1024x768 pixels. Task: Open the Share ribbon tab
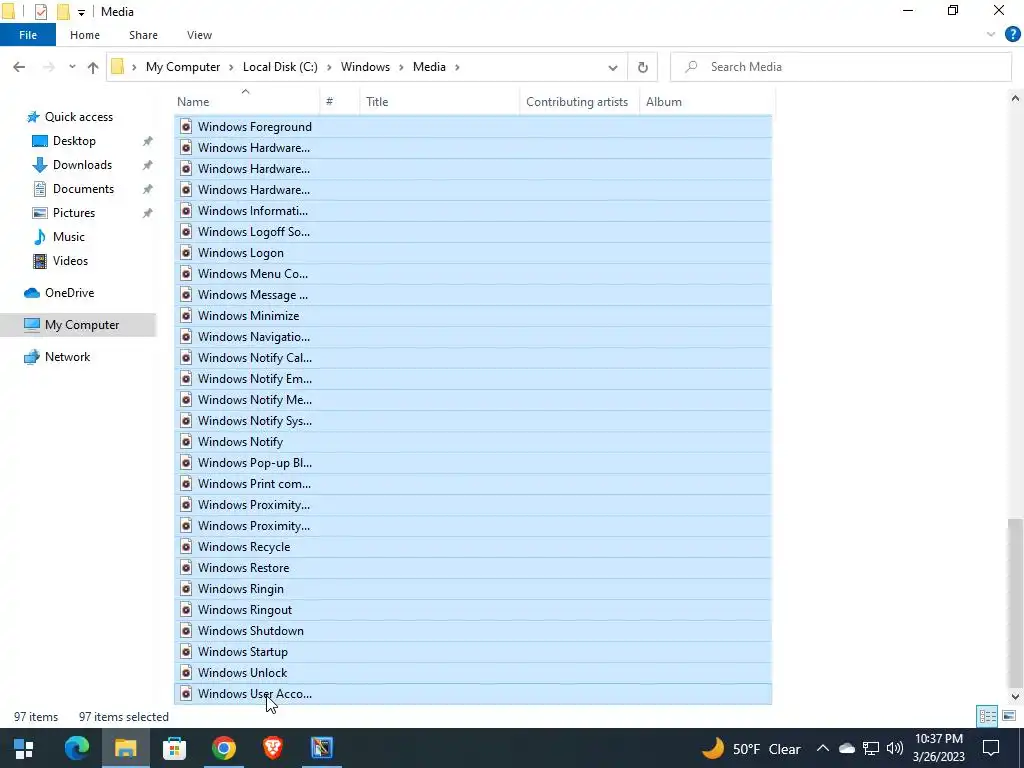[x=143, y=35]
